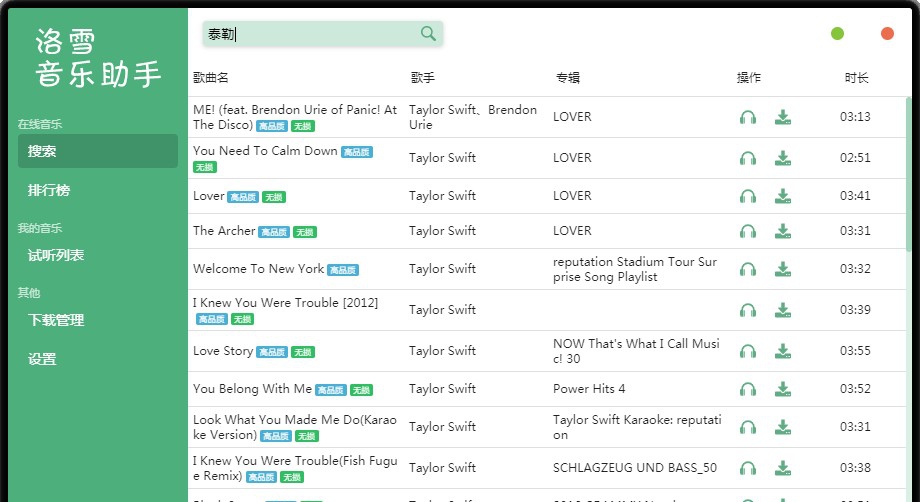Click duration 03:55 of Love Story
Screen dimensions: 920x502
855,351
